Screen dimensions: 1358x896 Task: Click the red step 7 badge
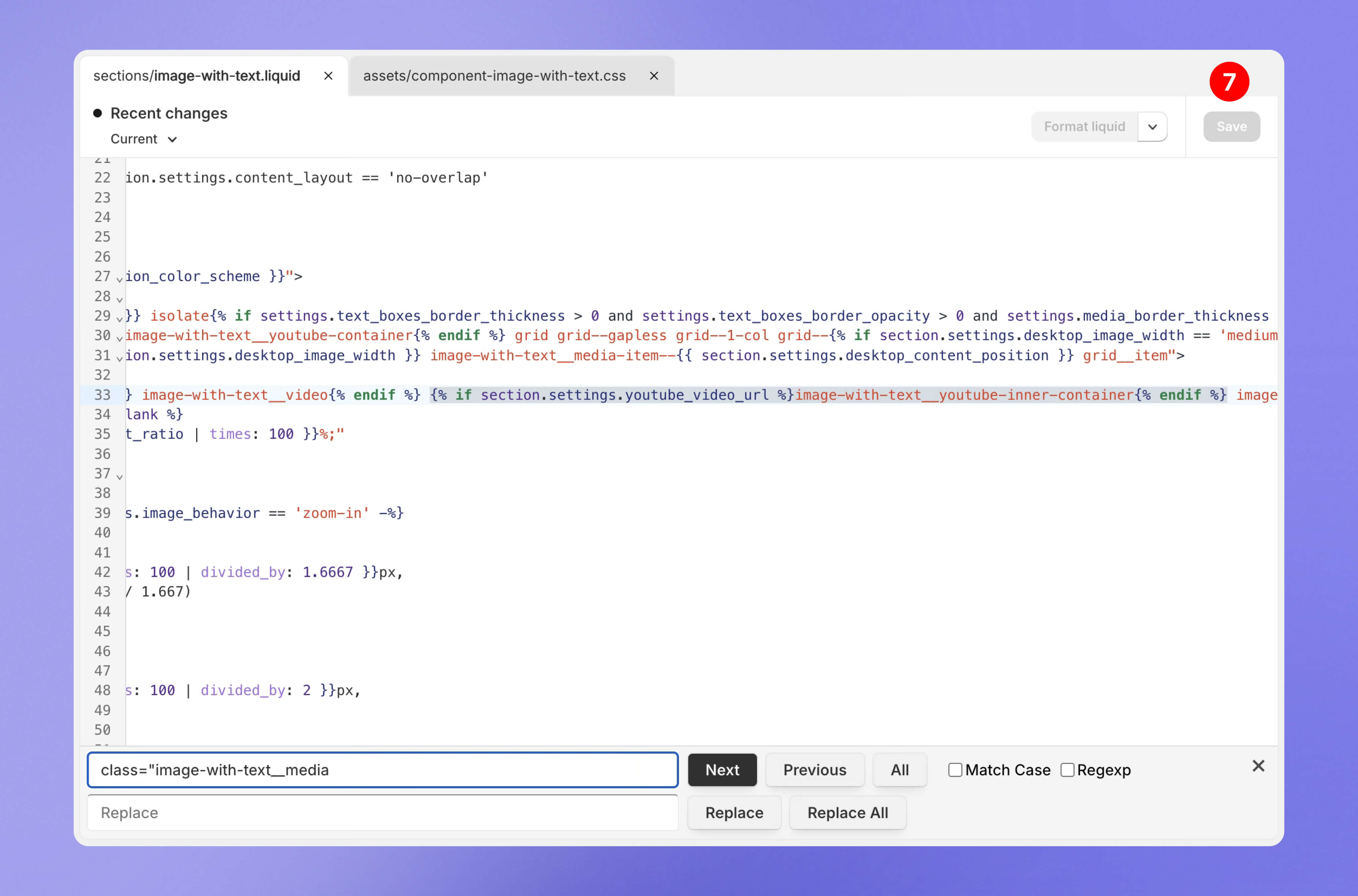pos(1229,82)
